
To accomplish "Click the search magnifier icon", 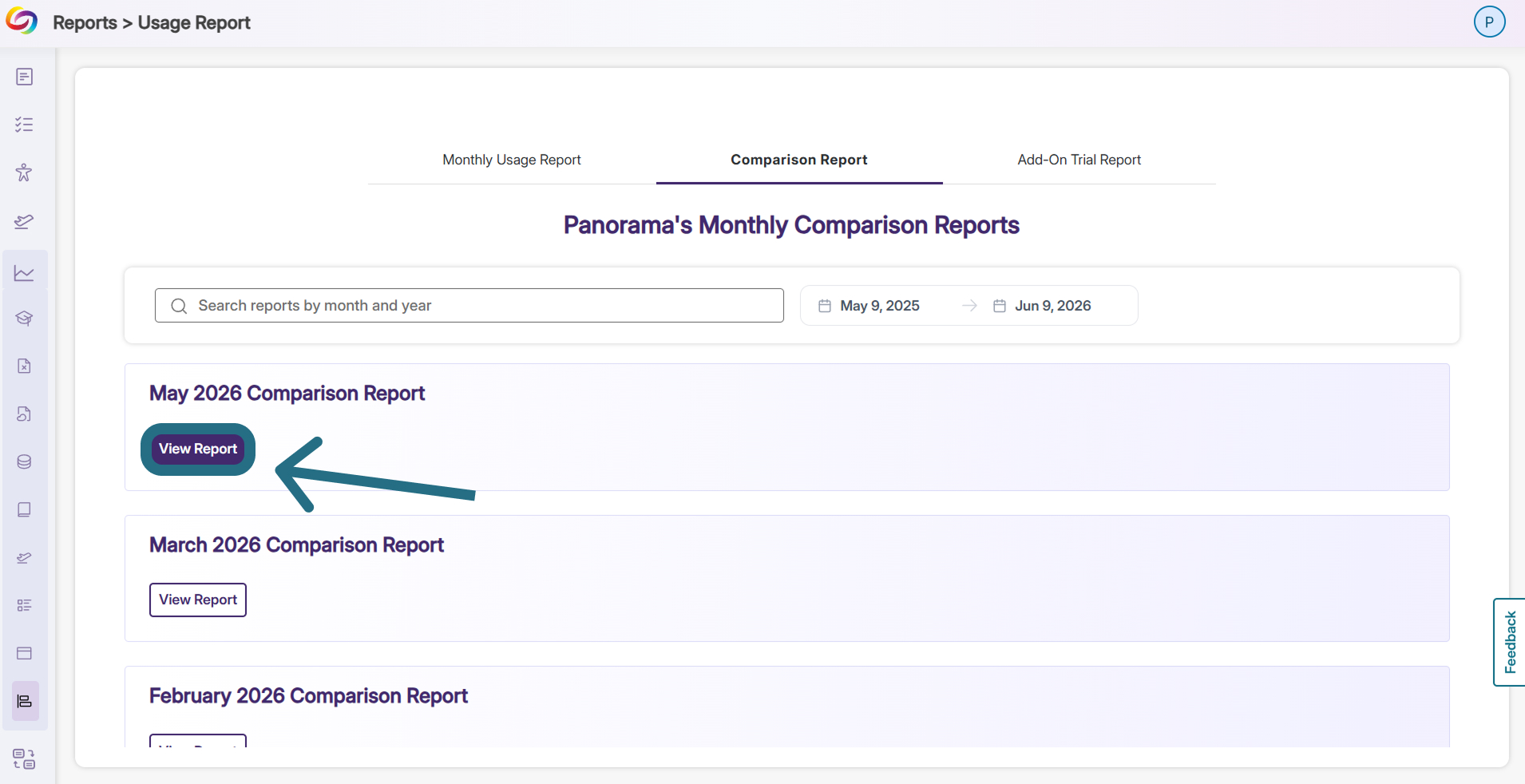I will (179, 306).
